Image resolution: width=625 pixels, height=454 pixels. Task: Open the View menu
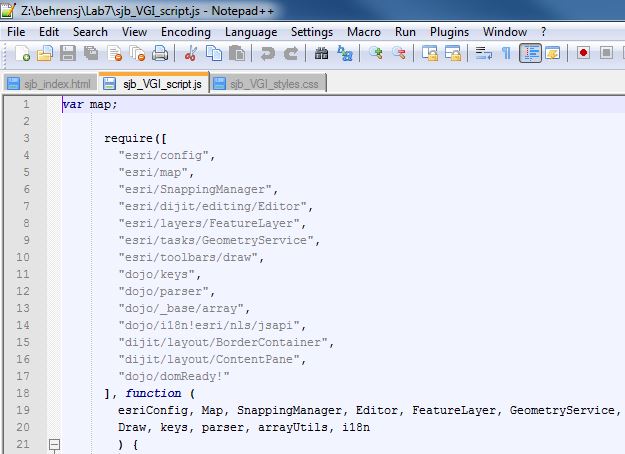(134, 32)
